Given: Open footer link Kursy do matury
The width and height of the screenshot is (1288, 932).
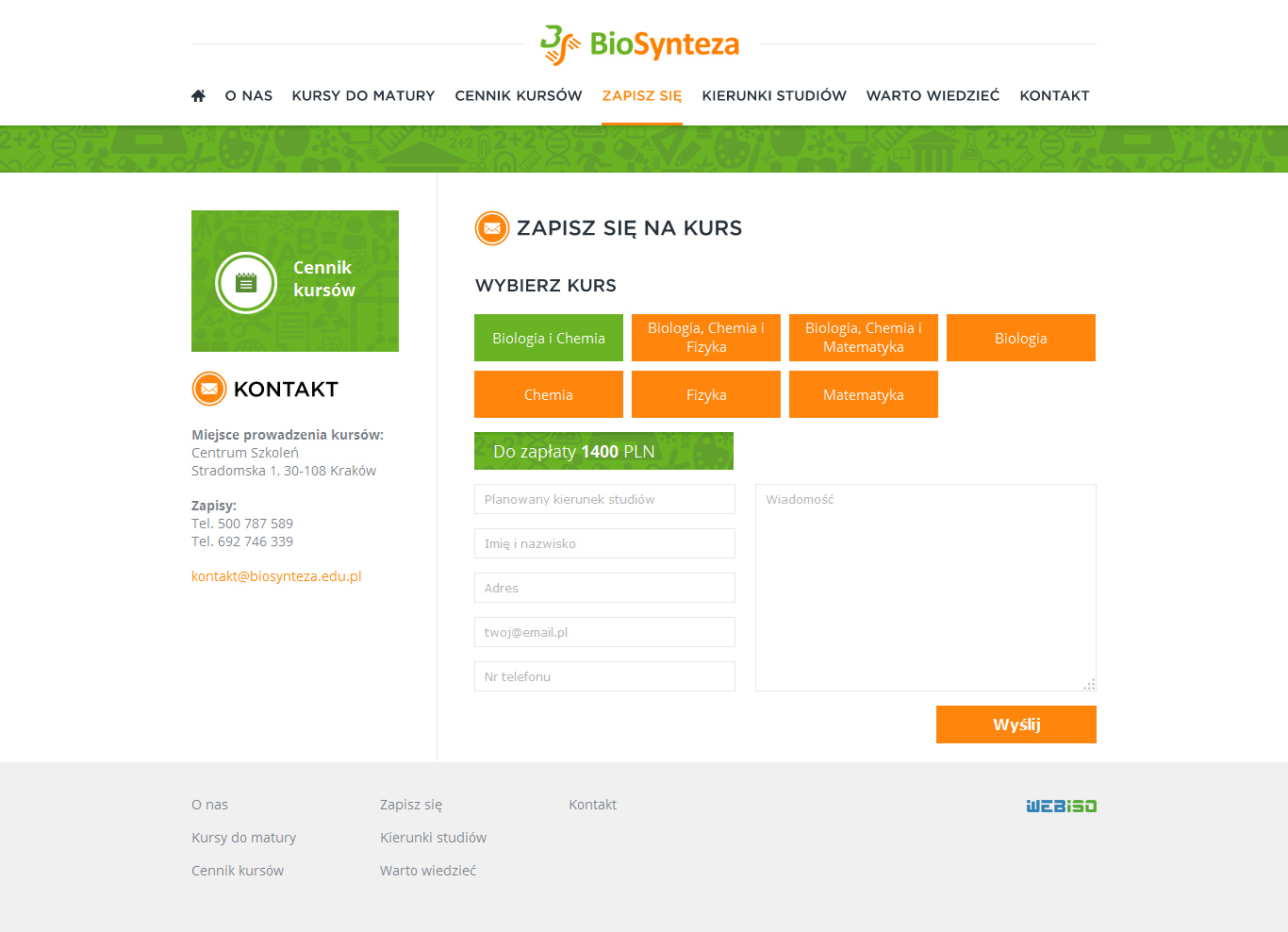Looking at the screenshot, I should [x=243, y=838].
